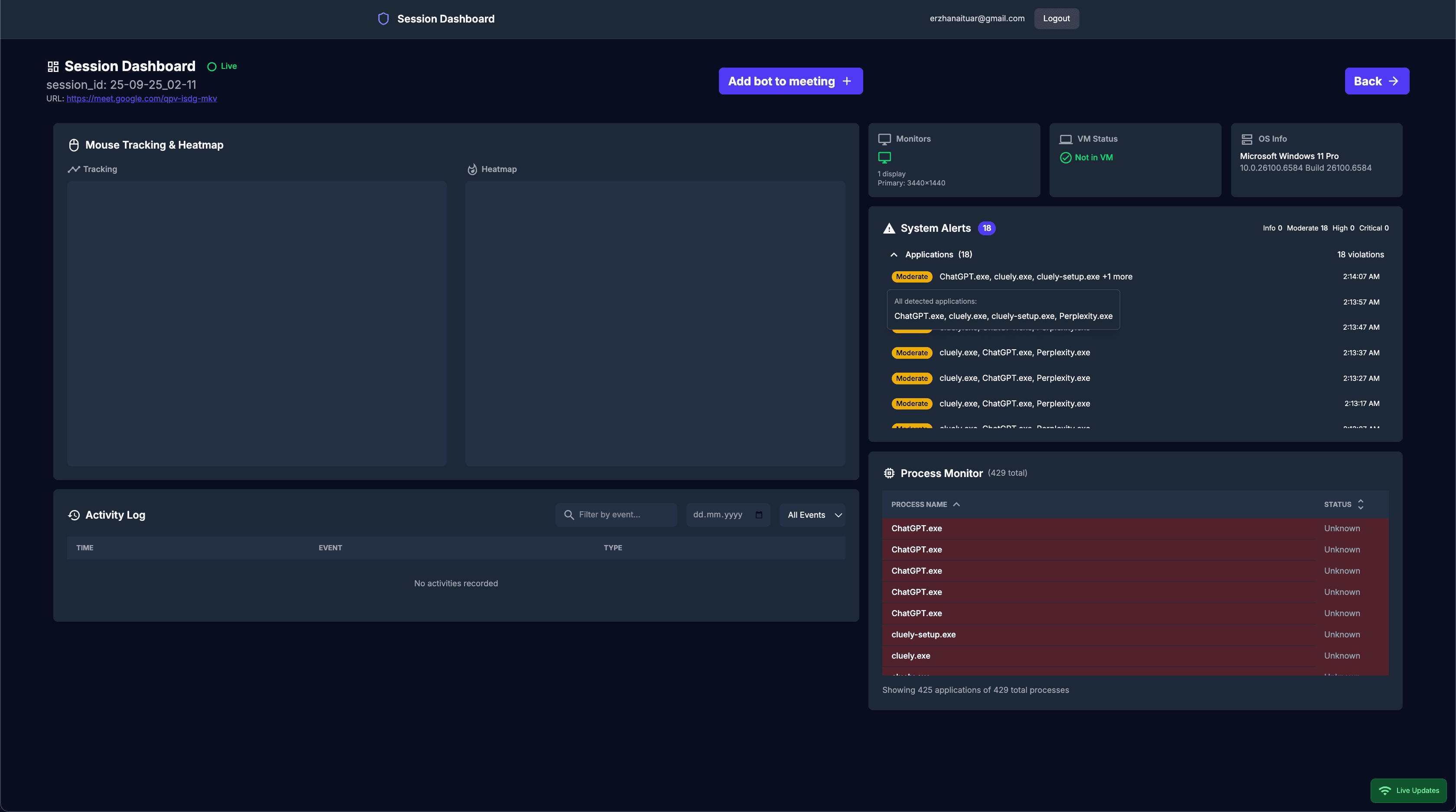Click the Filter by event input field
This screenshot has width=1456, height=812.
coord(616,515)
